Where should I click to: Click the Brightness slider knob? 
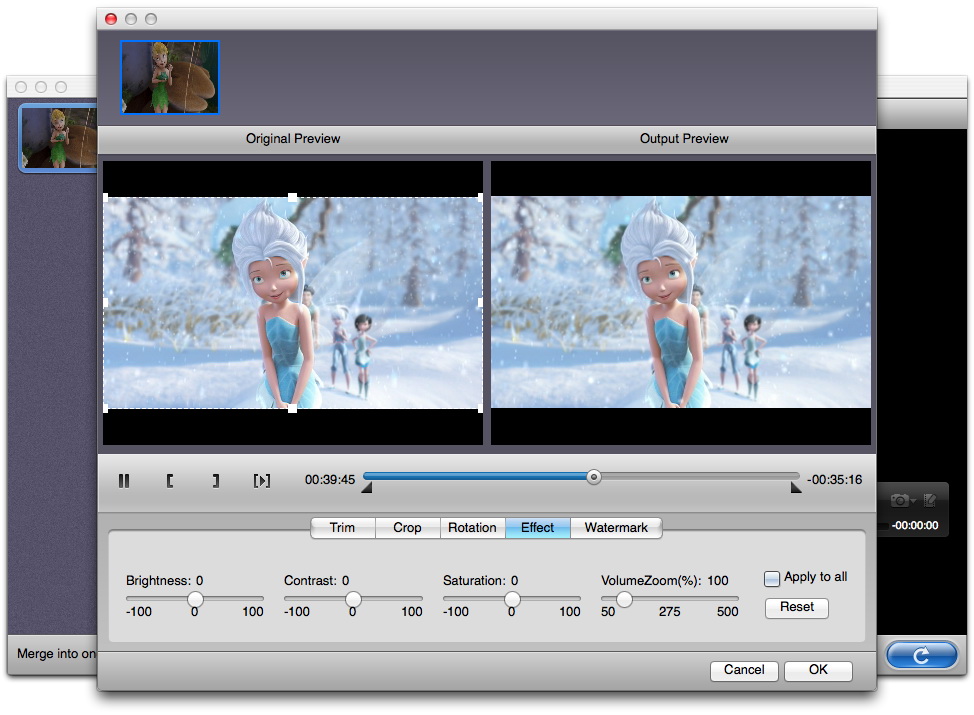pyautogui.click(x=195, y=599)
